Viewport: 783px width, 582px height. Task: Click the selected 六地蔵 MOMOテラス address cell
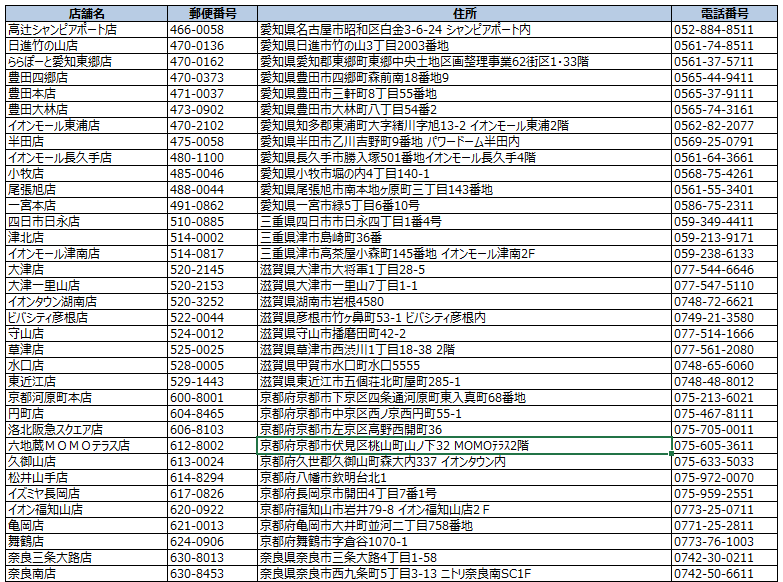pos(464,445)
